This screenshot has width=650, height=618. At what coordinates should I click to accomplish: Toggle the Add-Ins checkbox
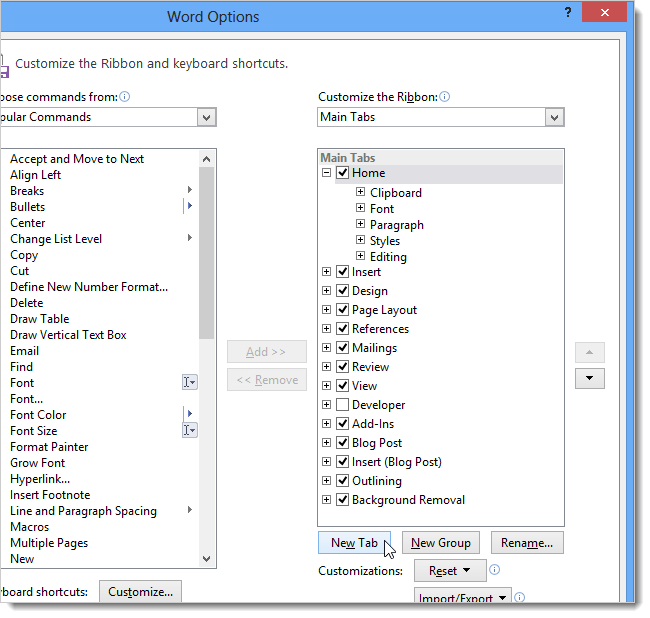tap(342, 423)
